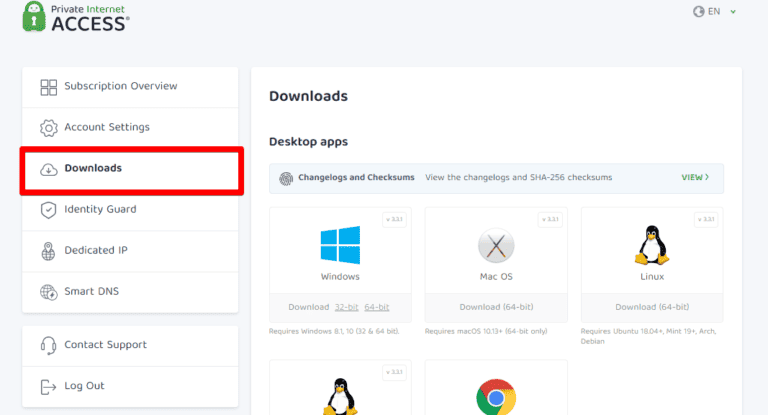View the changelogs and checksums

(695, 178)
